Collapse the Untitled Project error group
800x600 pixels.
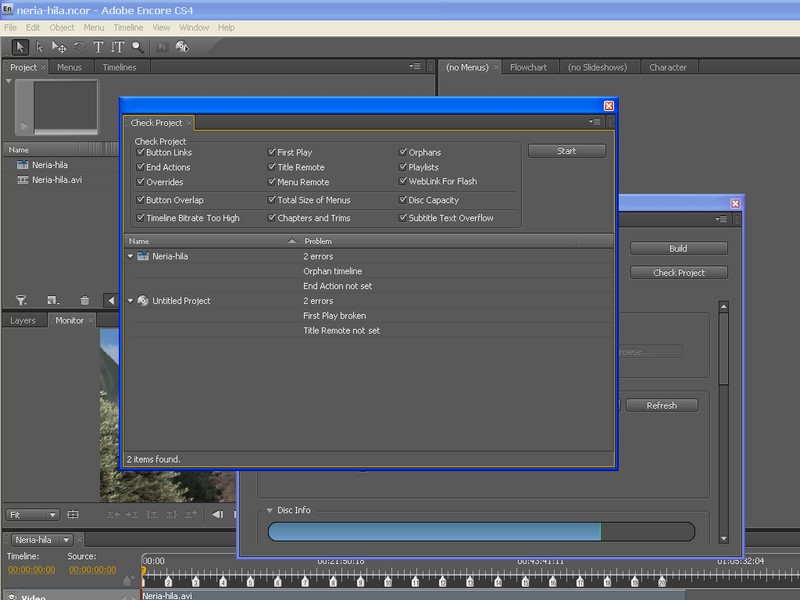(x=131, y=301)
